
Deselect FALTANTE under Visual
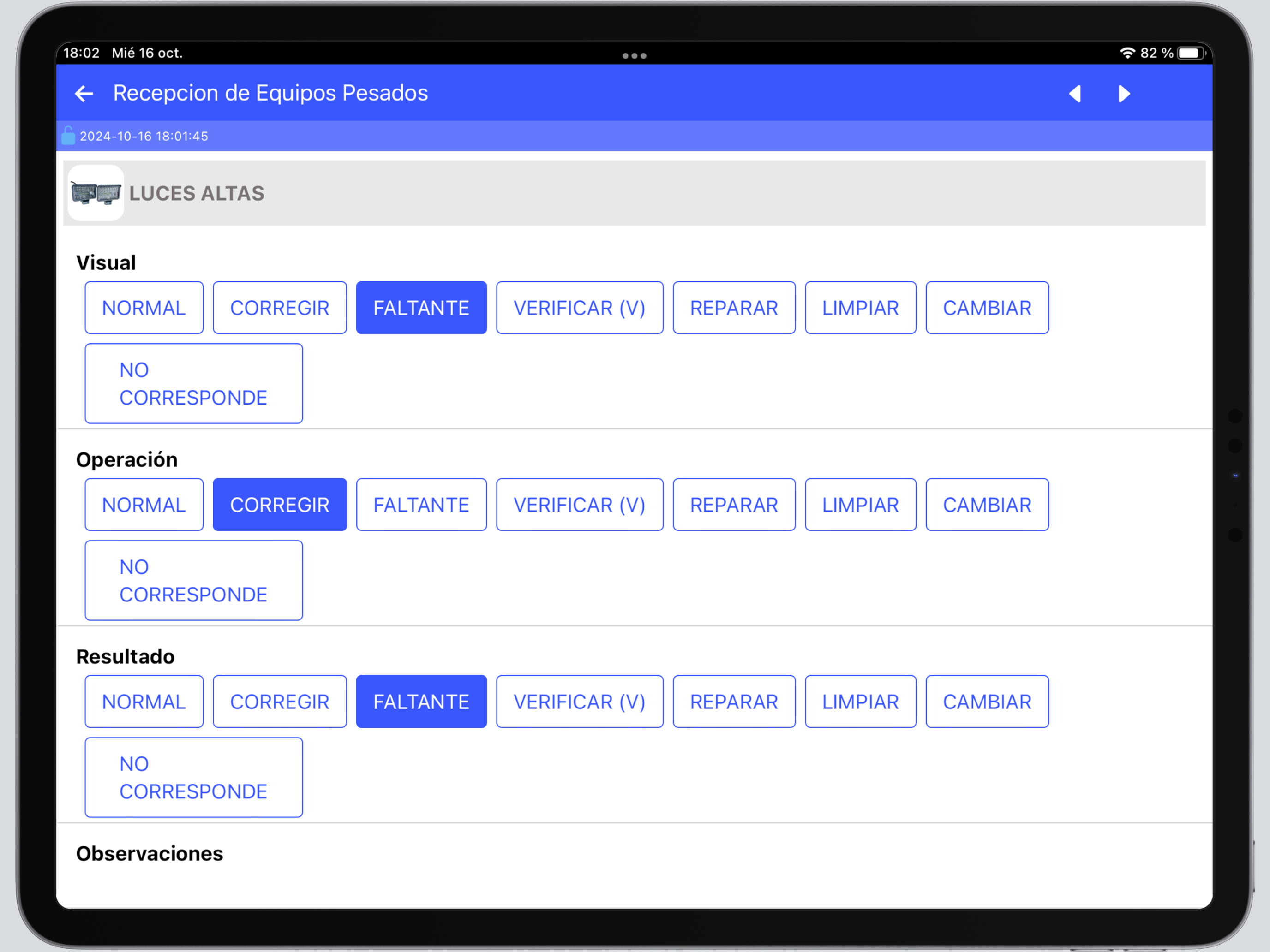pyautogui.click(x=421, y=308)
